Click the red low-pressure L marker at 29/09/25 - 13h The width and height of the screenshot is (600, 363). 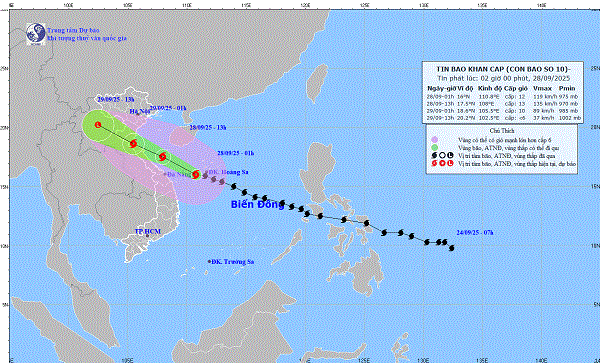point(98,125)
